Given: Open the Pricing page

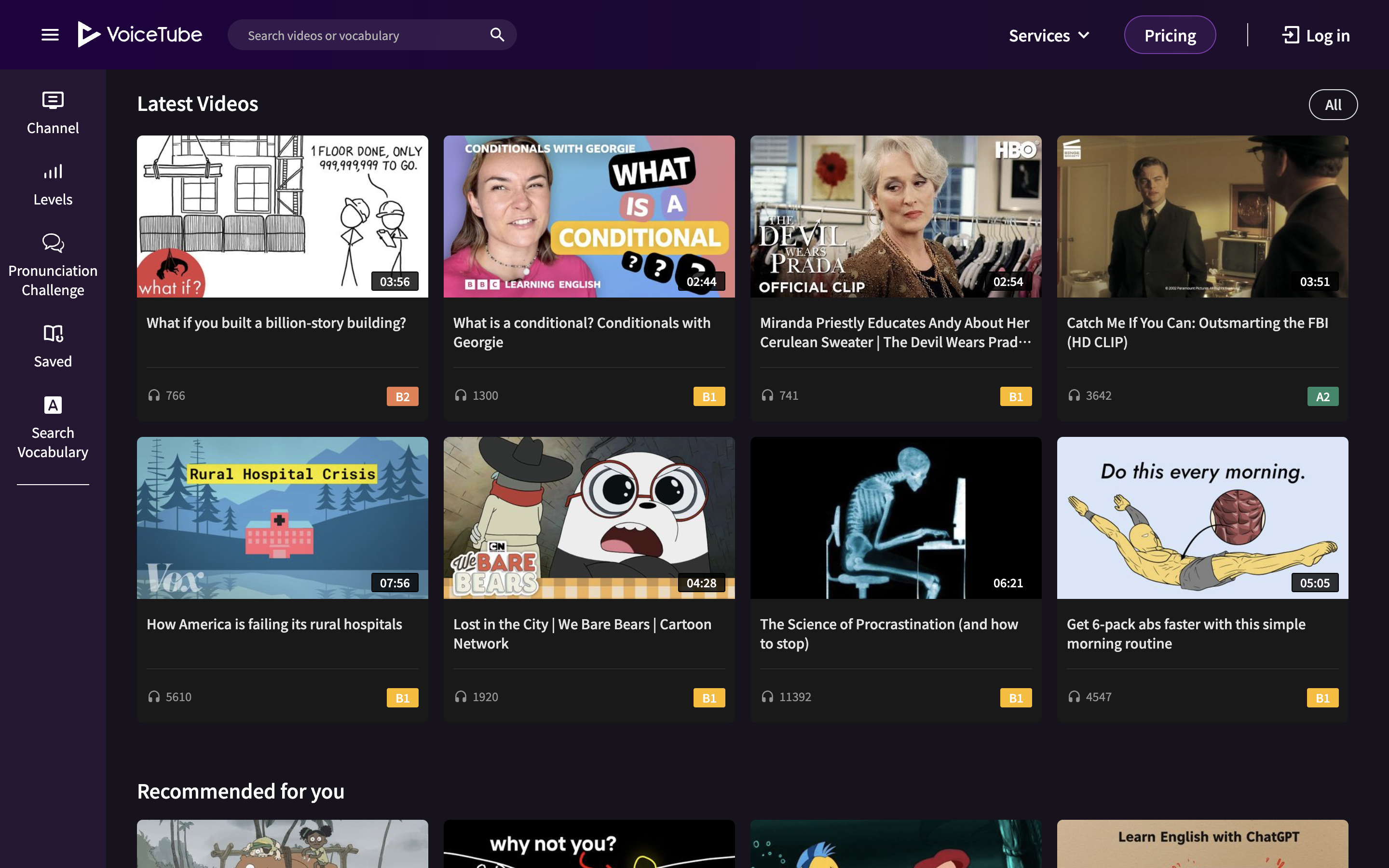Looking at the screenshot, I should (1170, 35).
